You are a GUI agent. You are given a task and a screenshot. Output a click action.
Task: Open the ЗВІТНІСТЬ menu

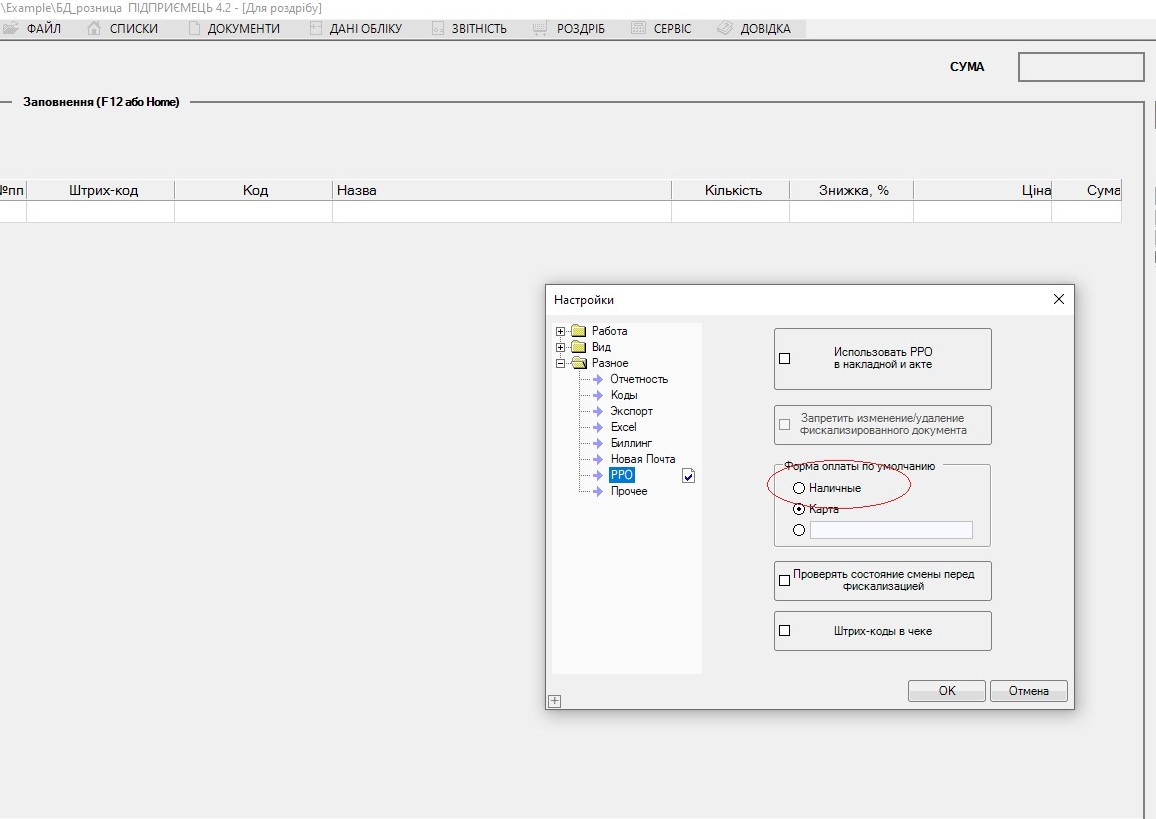point(478,29)
